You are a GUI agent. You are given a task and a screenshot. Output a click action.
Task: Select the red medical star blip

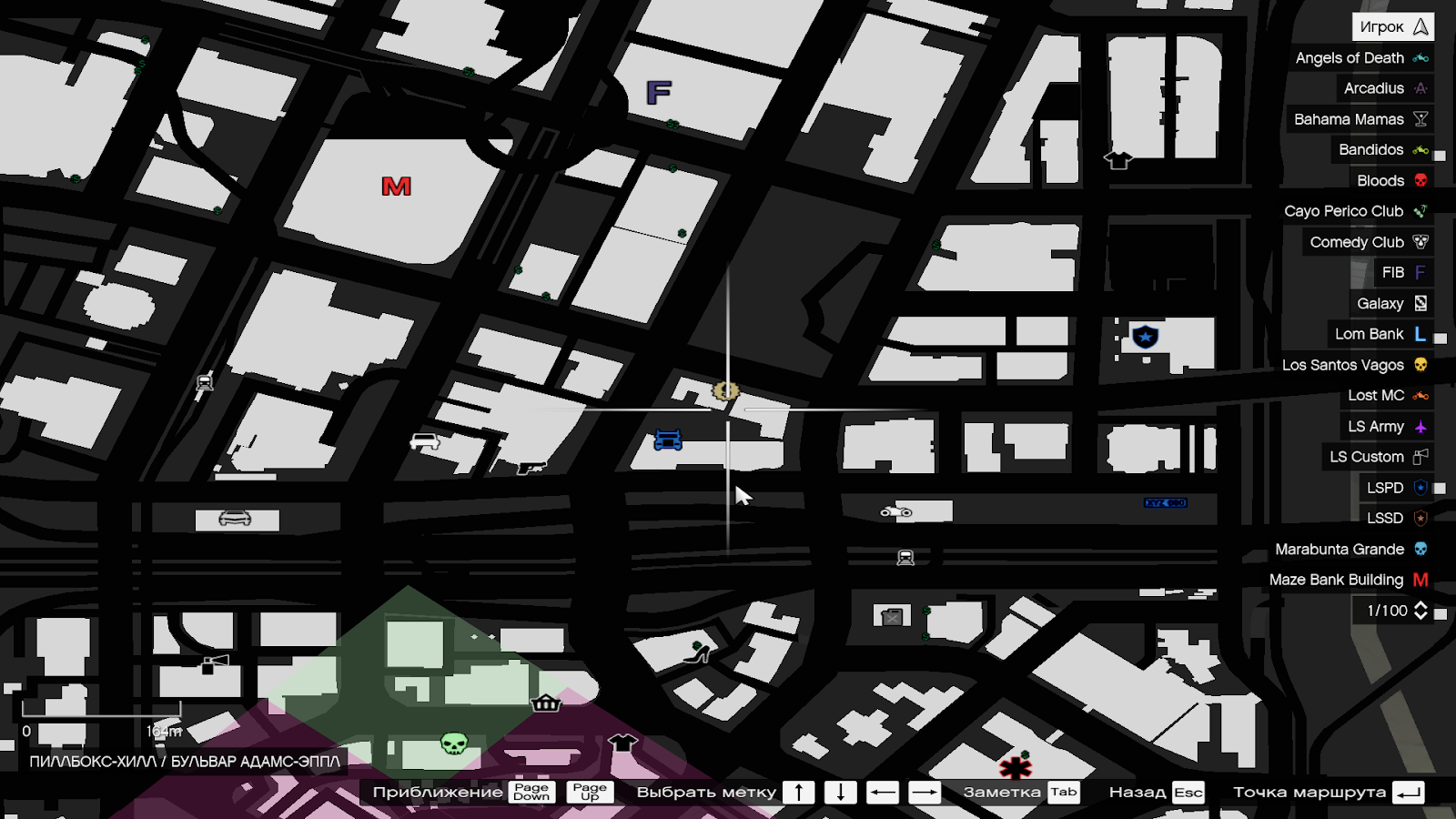[x=1016, y=768]
